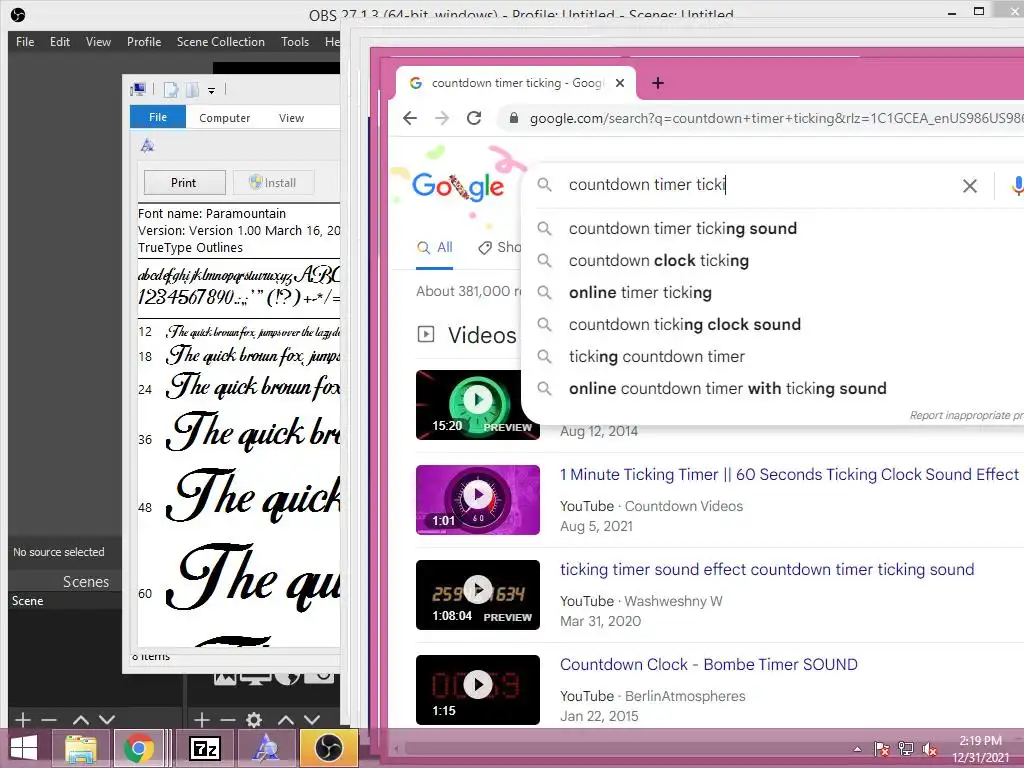Click the muted volume tray icon
This screenshot has height=768, width=1024.
pyautogui.click(x=930, y=750)
